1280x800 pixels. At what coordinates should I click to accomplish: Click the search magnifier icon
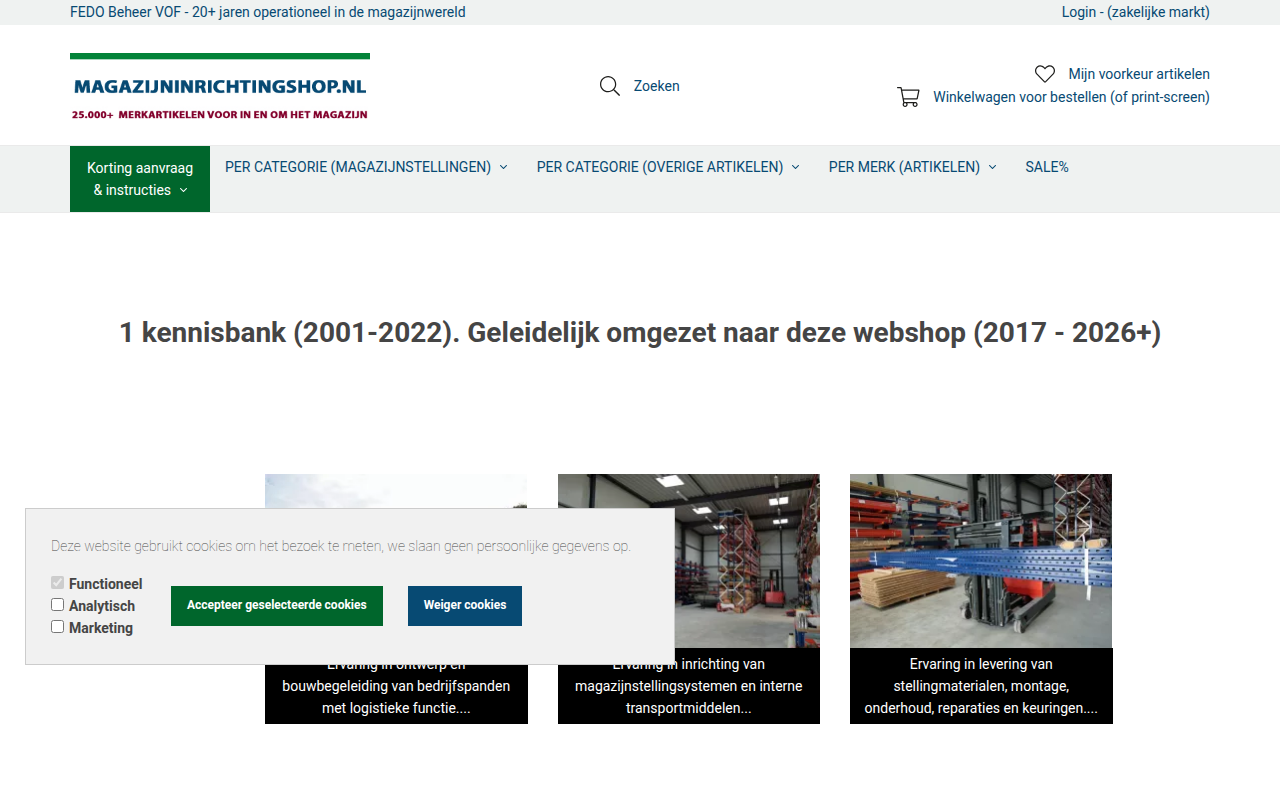pos(610,86)
